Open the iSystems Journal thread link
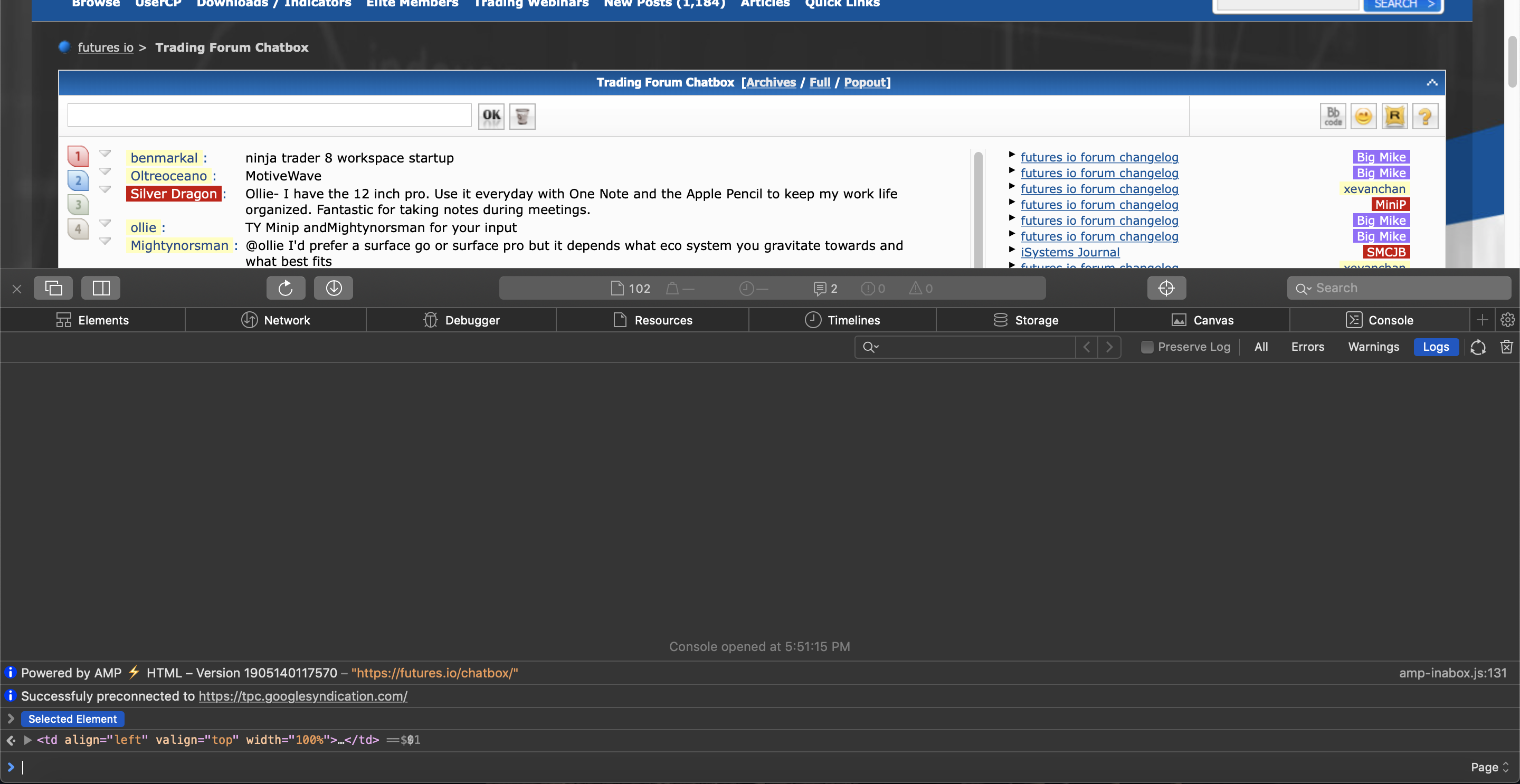1520x784 pixels. [1070, 252]
